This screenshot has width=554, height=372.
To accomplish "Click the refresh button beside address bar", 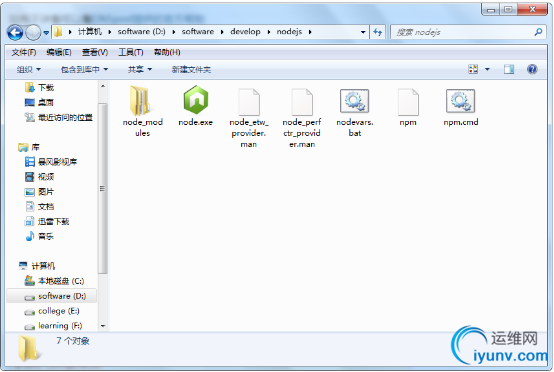I will 378,32.
